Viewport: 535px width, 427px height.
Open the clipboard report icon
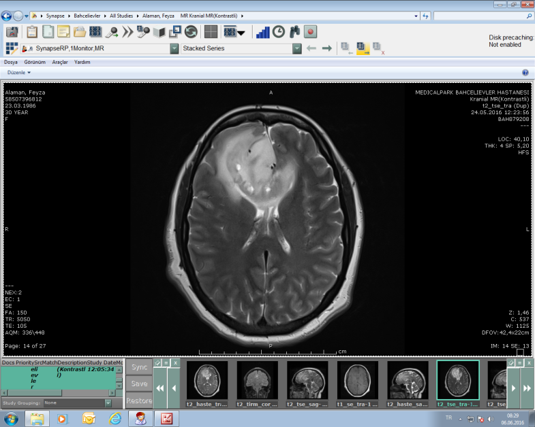point(32,32)
